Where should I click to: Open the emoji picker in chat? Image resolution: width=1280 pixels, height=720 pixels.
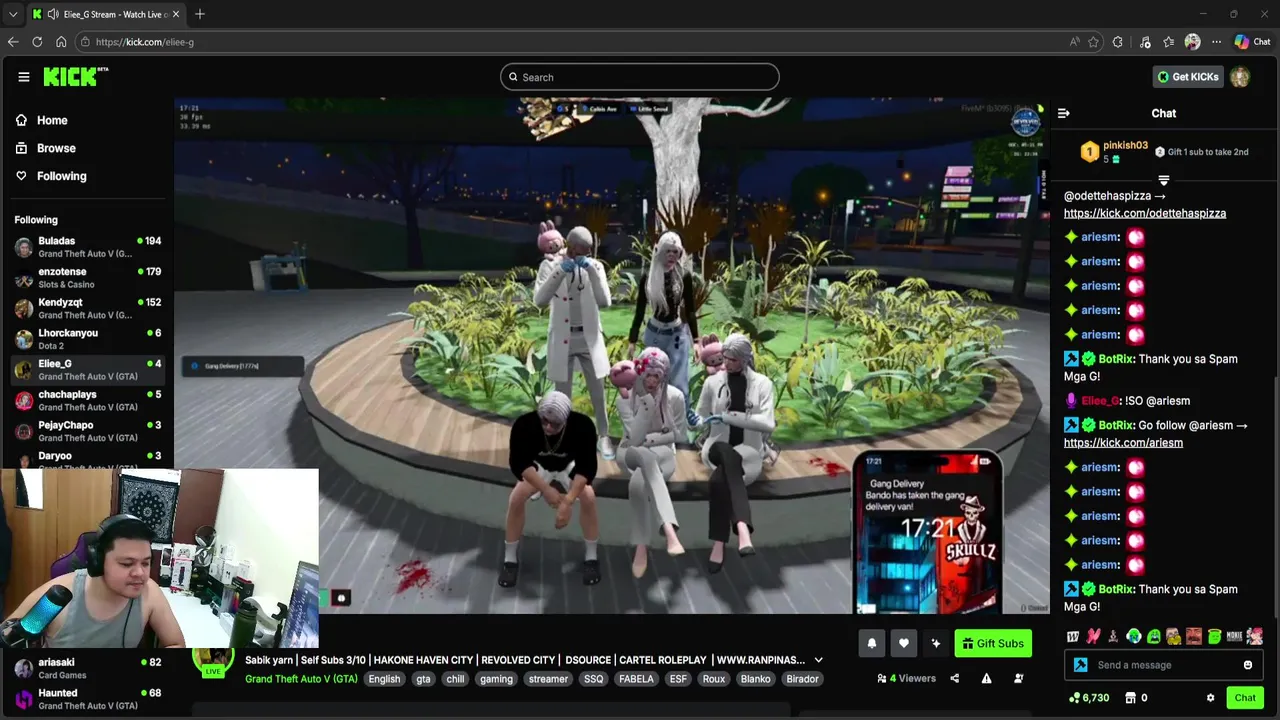point(1247,665)
